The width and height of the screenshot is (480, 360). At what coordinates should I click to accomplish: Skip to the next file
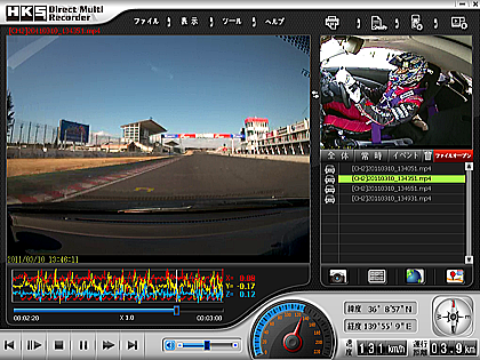[x=132, y=345]
